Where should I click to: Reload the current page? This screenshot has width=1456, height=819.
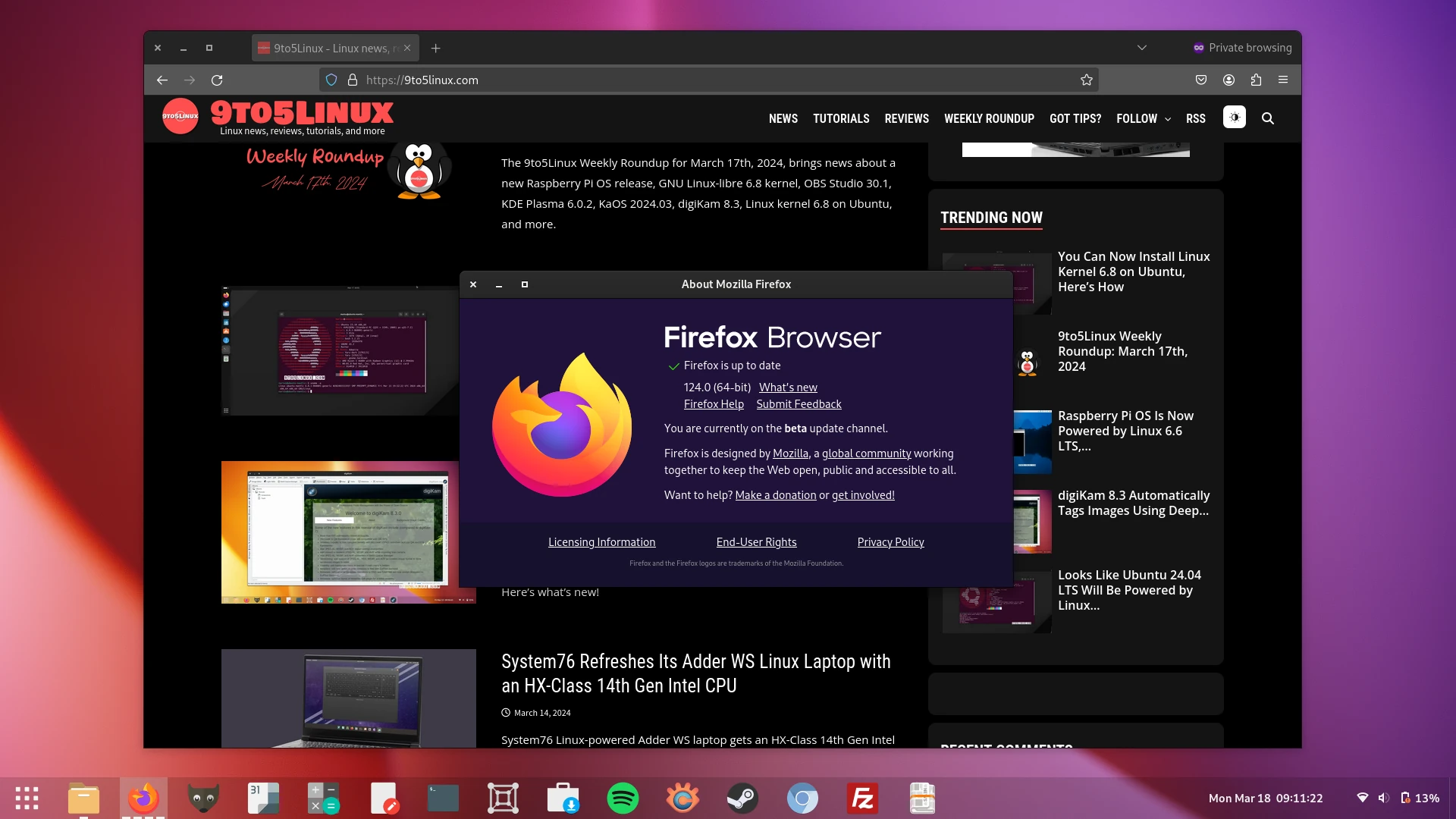click(x=217, y=80)
